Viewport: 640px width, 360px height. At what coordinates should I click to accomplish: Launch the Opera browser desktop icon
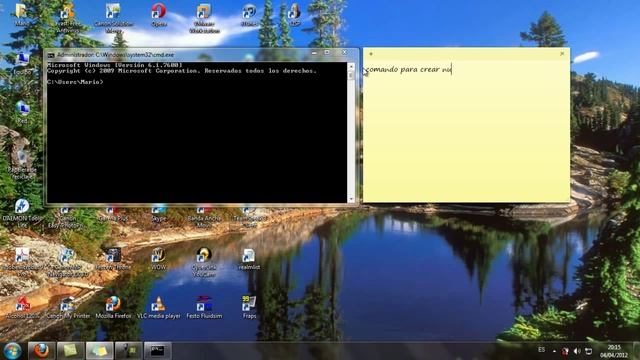pyautogui.click(x=159, y=15)
